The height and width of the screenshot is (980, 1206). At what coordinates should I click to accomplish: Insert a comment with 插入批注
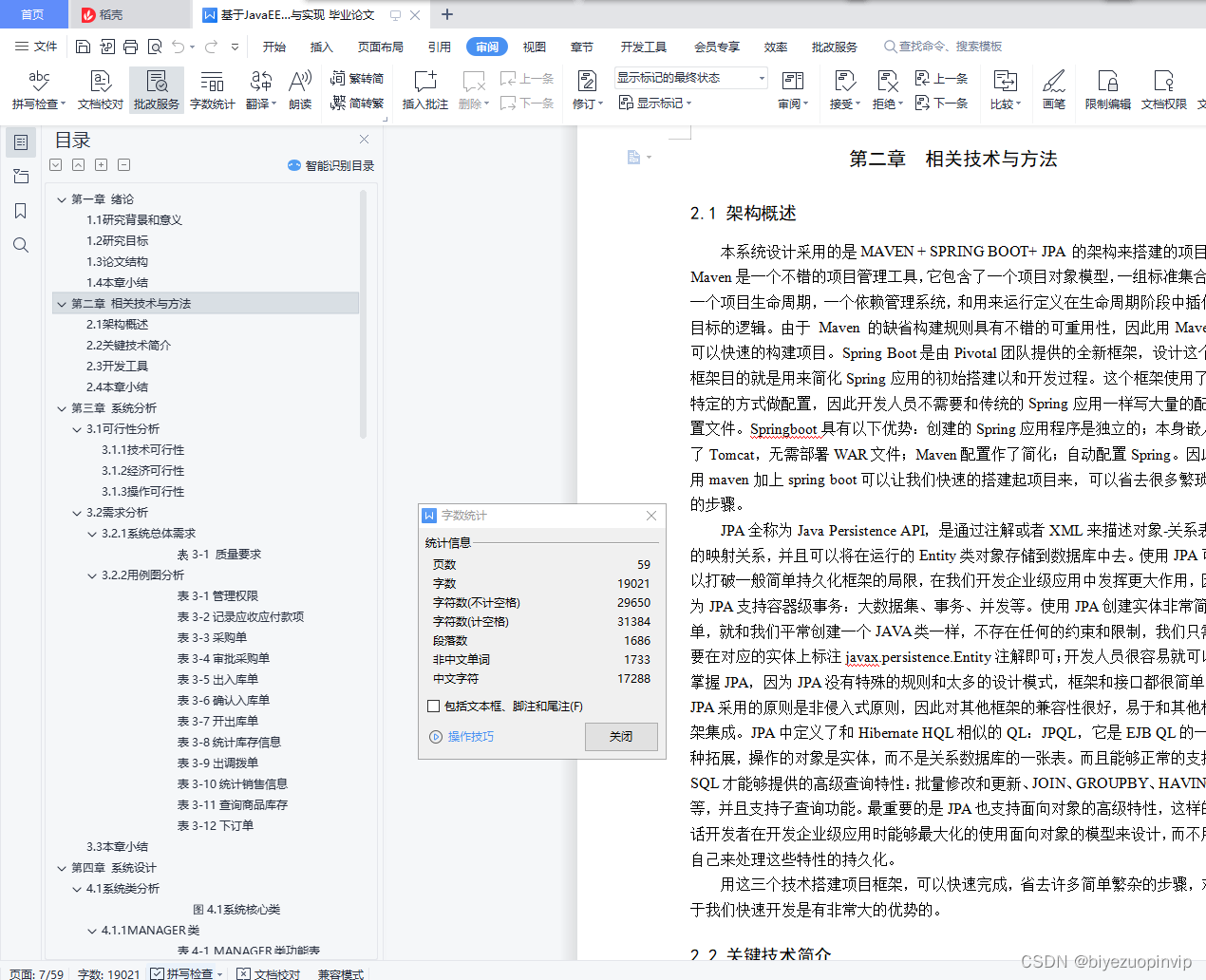[x=424, y=89]
